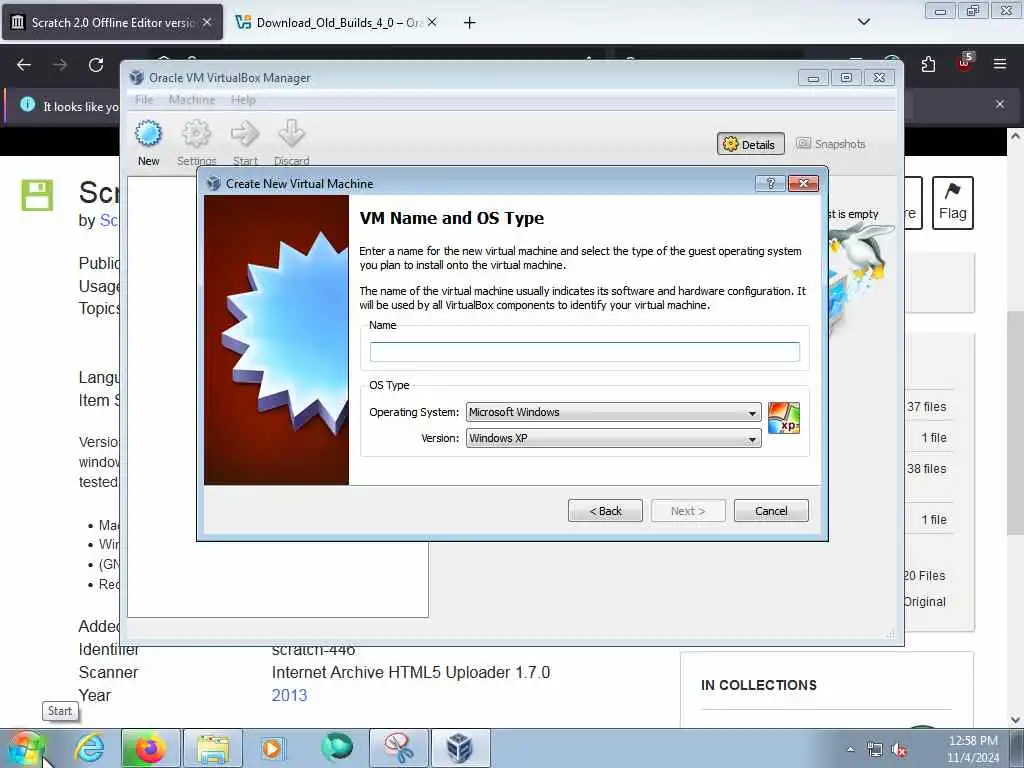The height and width of the screenshot is (768, 1024).
Task: Close the Download_Old_Builds_4_0 tab
Action: click(432, 22)
